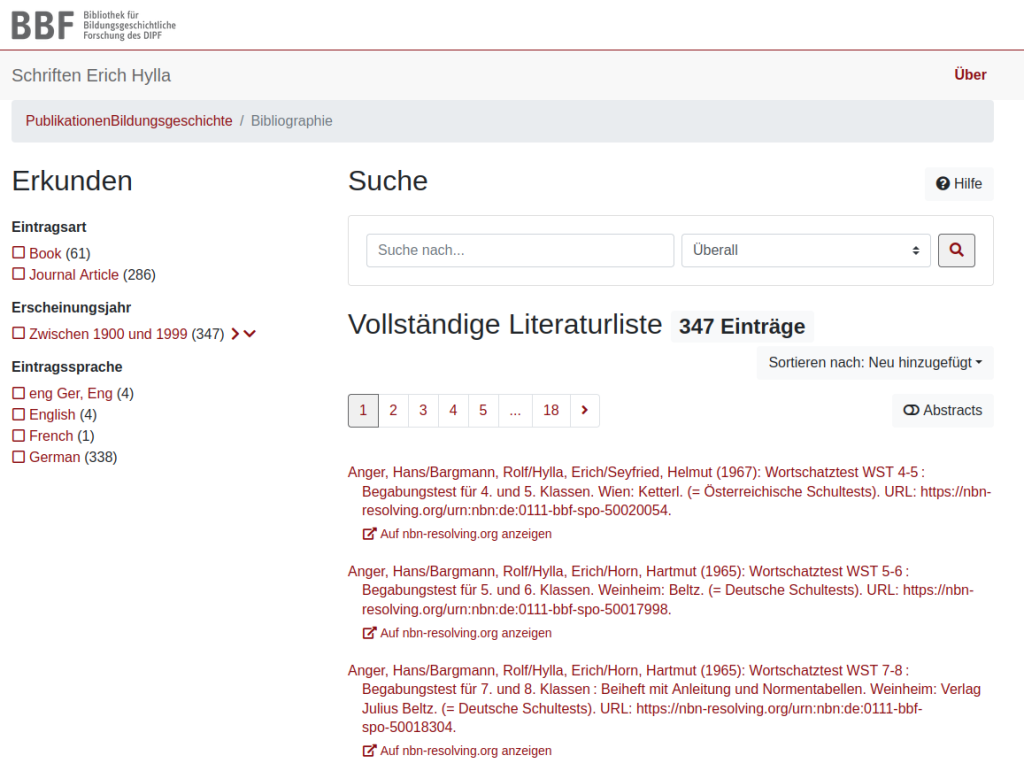Open Sortieren nach sort dropdown
The width and height of the screenshot is (1024, 771).
(874, 362)
